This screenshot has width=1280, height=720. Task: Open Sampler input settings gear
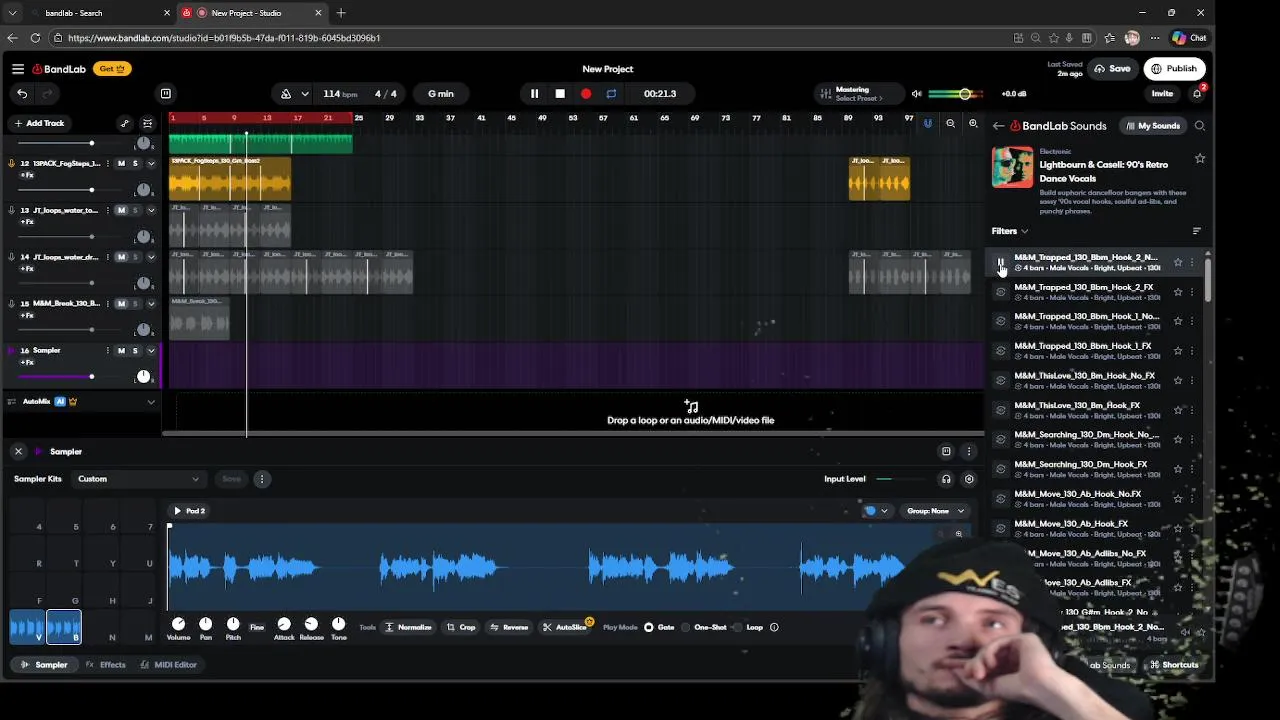969,479
